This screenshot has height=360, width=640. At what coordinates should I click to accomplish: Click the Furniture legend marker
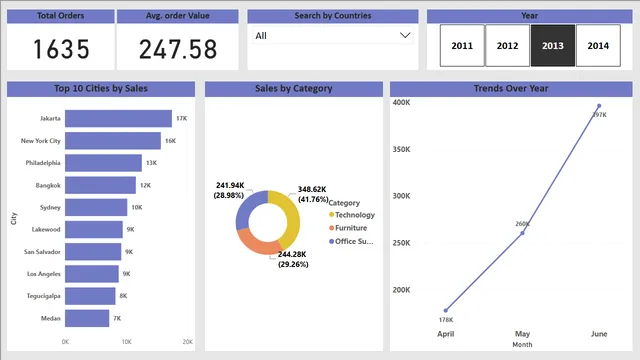tap(331, 228)
